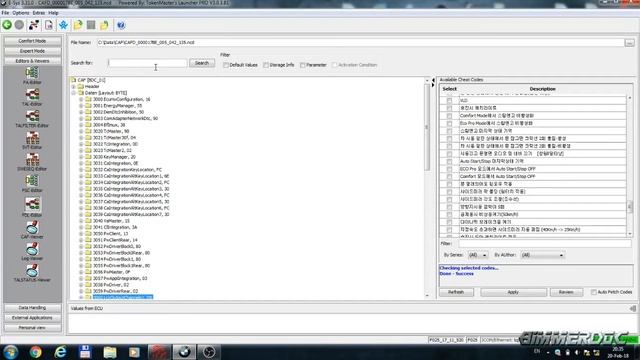Image resolution: width=640 pixels, height=360 pixels.
Task: Check the VLD cheat code checkbox
Action: (449, 100)
